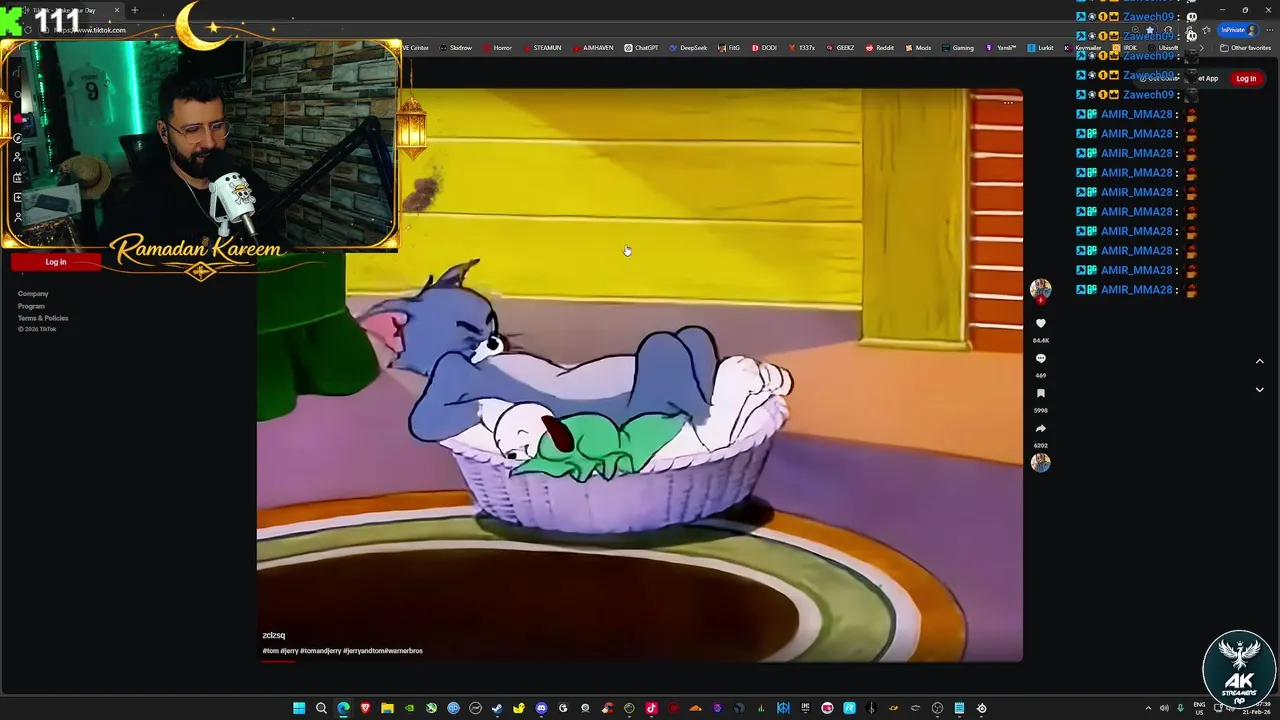
Task: Go to previous video with up chevron
Action: coord(1259,361)
